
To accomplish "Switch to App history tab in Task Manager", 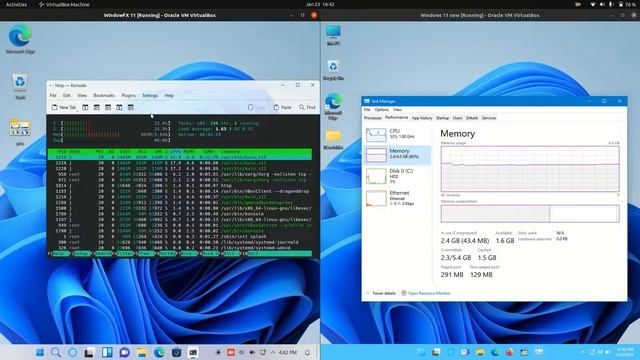I will 422,118.
